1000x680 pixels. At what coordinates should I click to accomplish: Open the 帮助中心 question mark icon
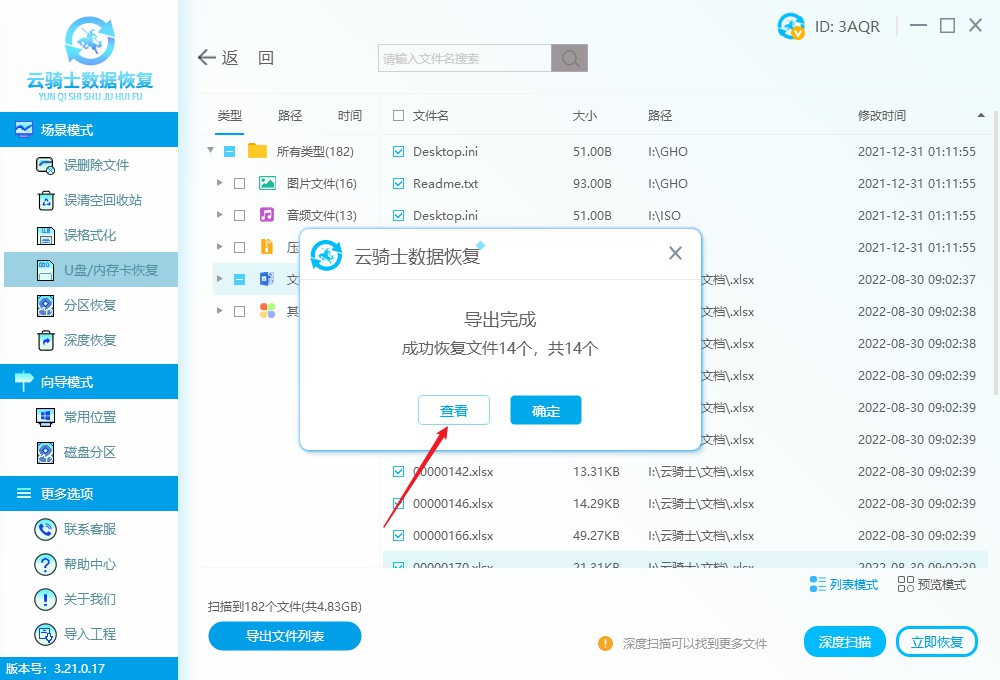click(45, 564)
